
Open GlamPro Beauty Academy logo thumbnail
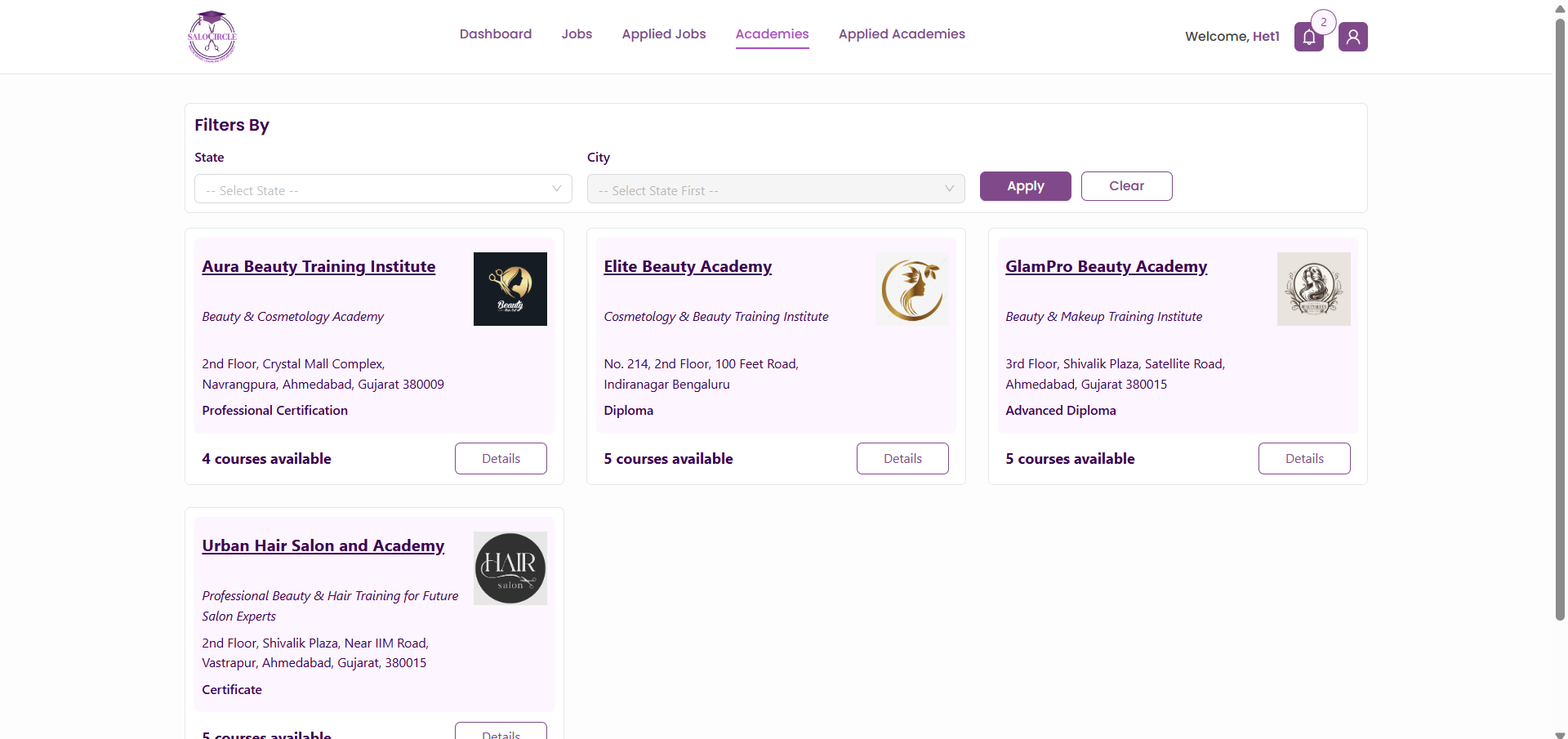[1314, 289]
